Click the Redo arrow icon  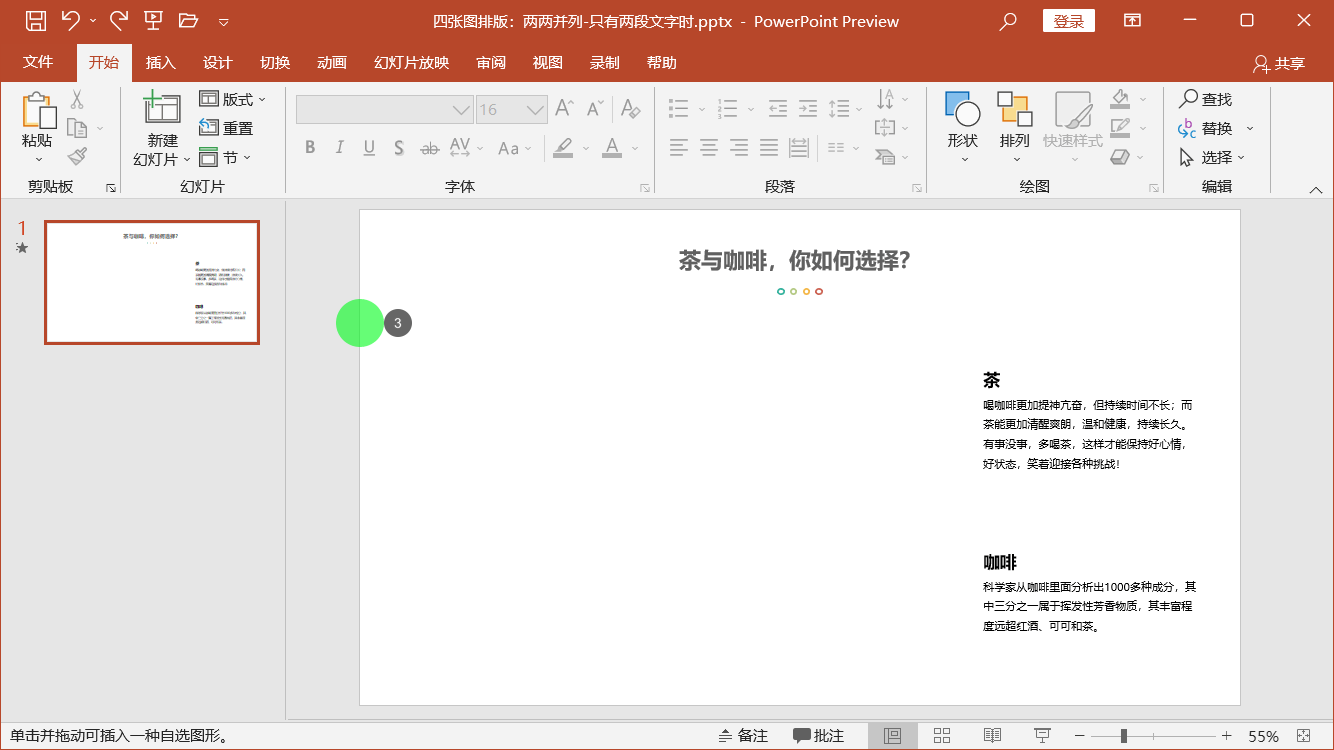coord(118,20)
